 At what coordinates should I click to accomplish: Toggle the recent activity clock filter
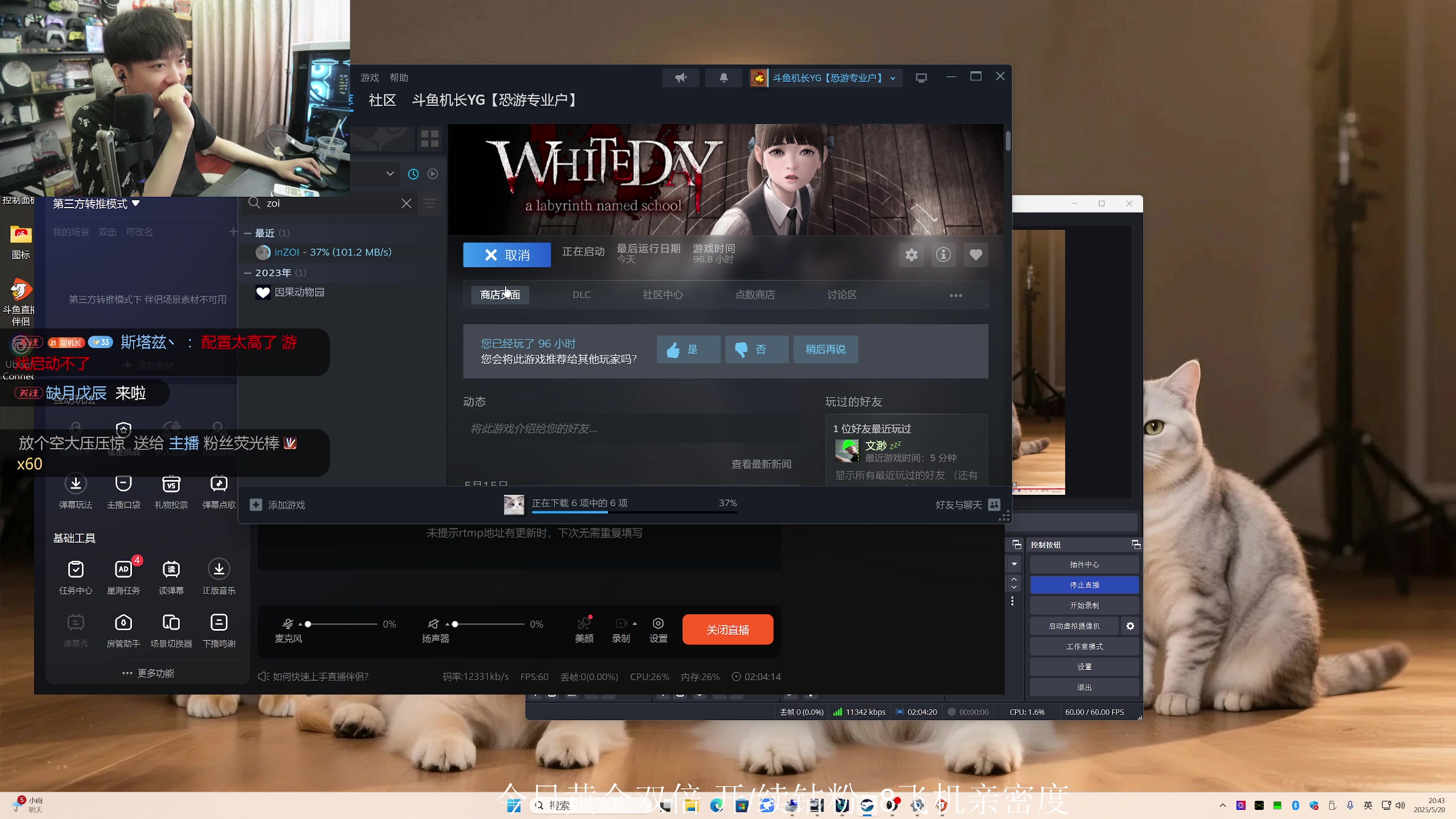[x=413, y=174]
